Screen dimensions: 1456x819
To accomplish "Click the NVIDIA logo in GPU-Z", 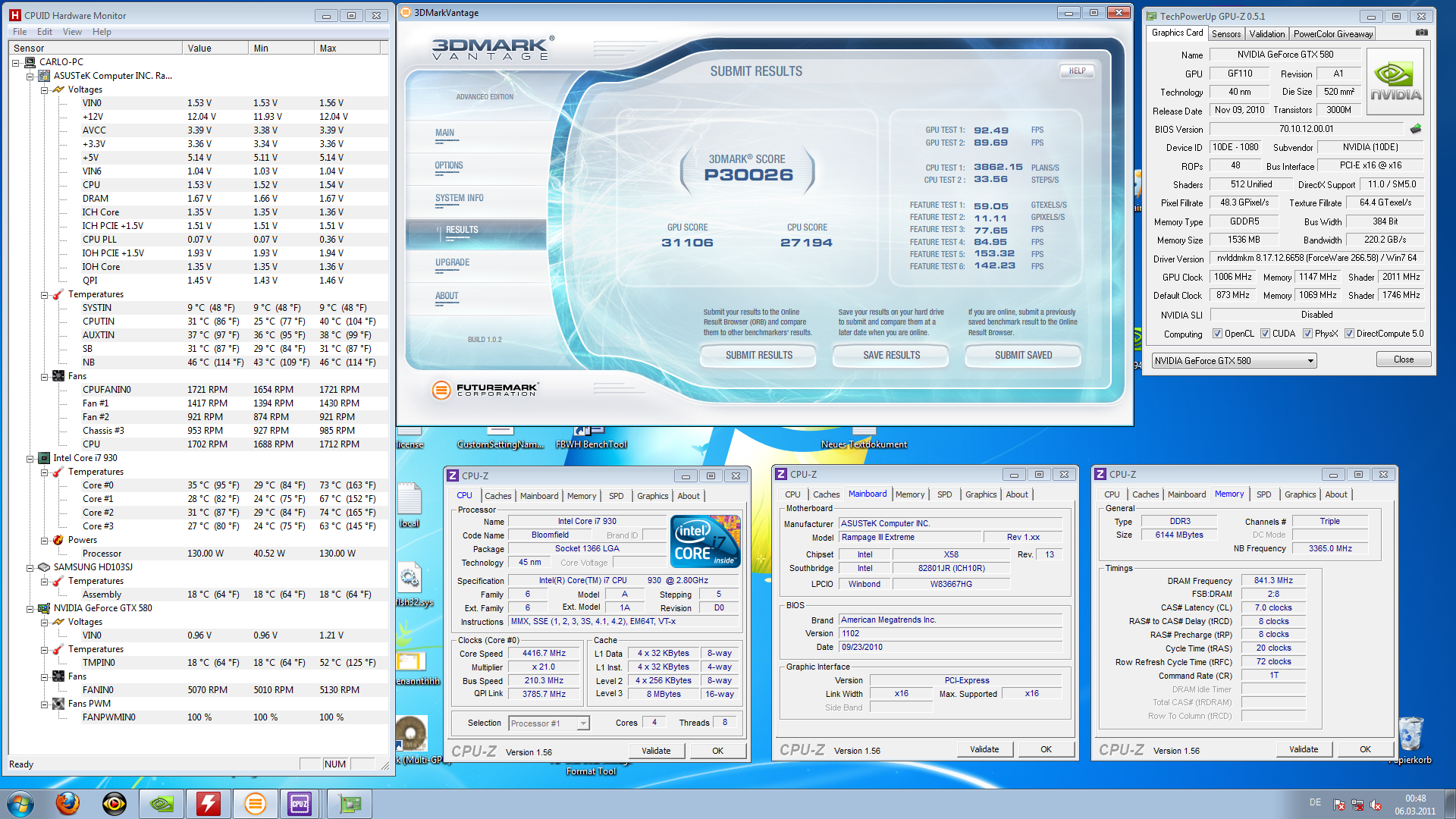I will tap(1395, 81).
